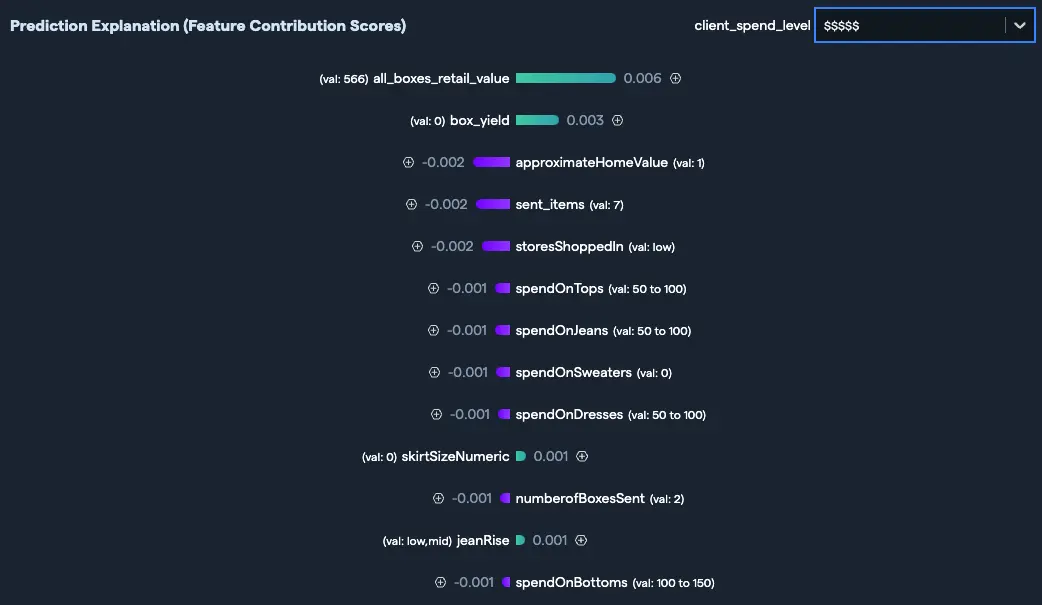Click plus icon for spendOnTops row

pos(433,288)
